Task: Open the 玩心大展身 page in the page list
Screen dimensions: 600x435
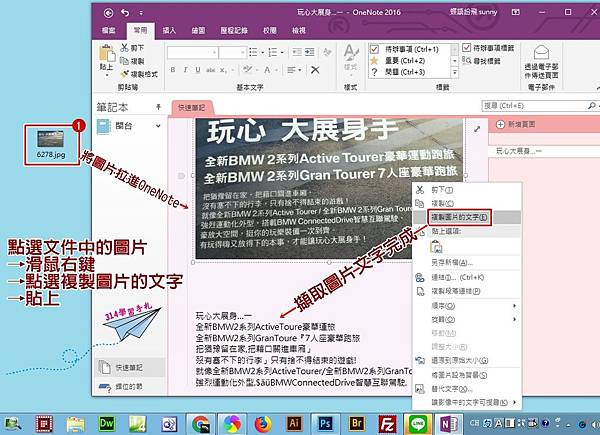Action: click(544, 151)
